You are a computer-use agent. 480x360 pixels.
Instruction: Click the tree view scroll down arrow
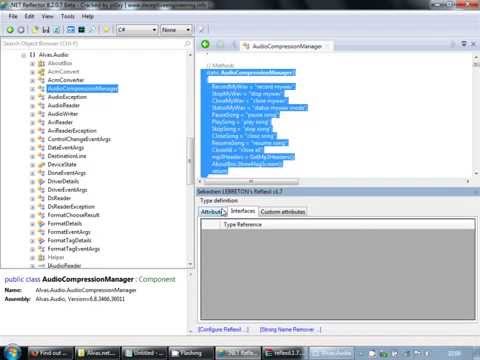190,264
